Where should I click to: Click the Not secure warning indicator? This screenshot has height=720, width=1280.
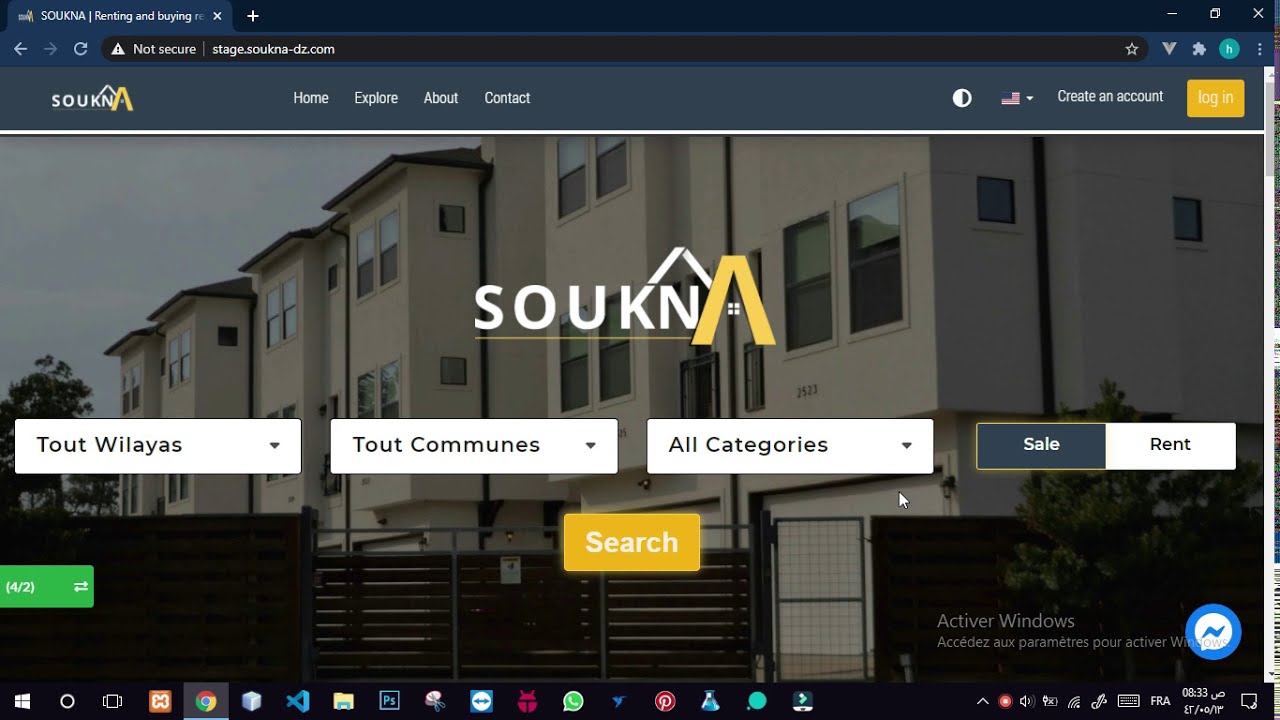coord(153,48)
